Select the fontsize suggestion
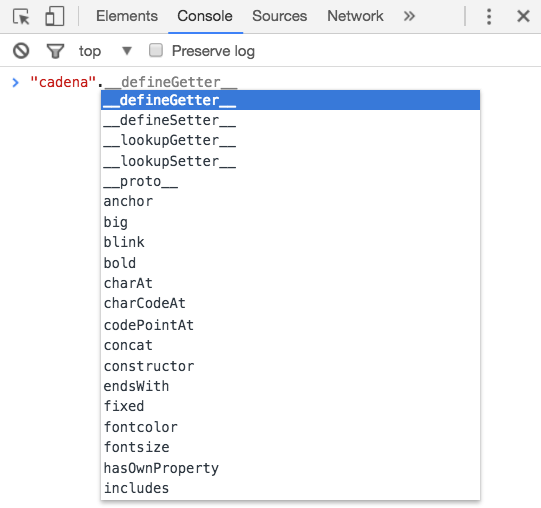Viewport: 541px width, 508px height. tap(290, 447)
